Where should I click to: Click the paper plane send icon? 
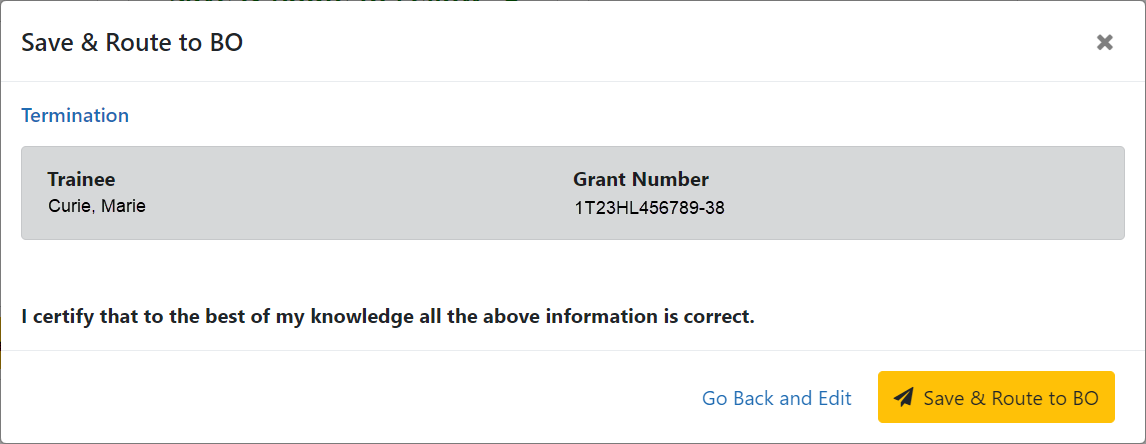904,397
